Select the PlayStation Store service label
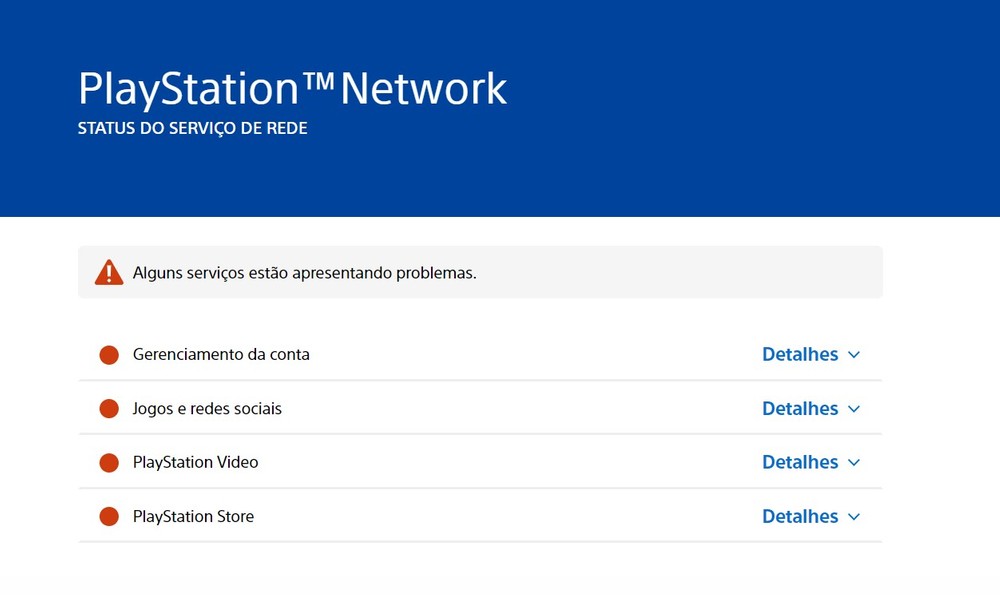Viewport: 1000px width, 595px height. click(x=193, y=516)
